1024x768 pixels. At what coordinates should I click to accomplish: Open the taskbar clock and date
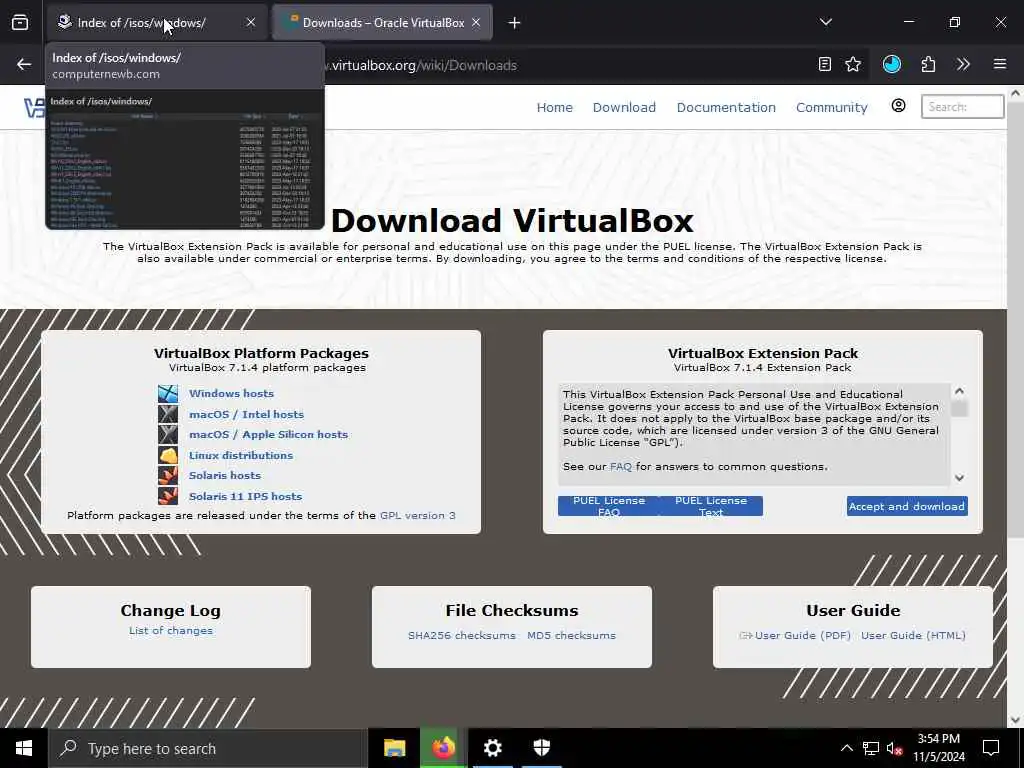[939, 748]
